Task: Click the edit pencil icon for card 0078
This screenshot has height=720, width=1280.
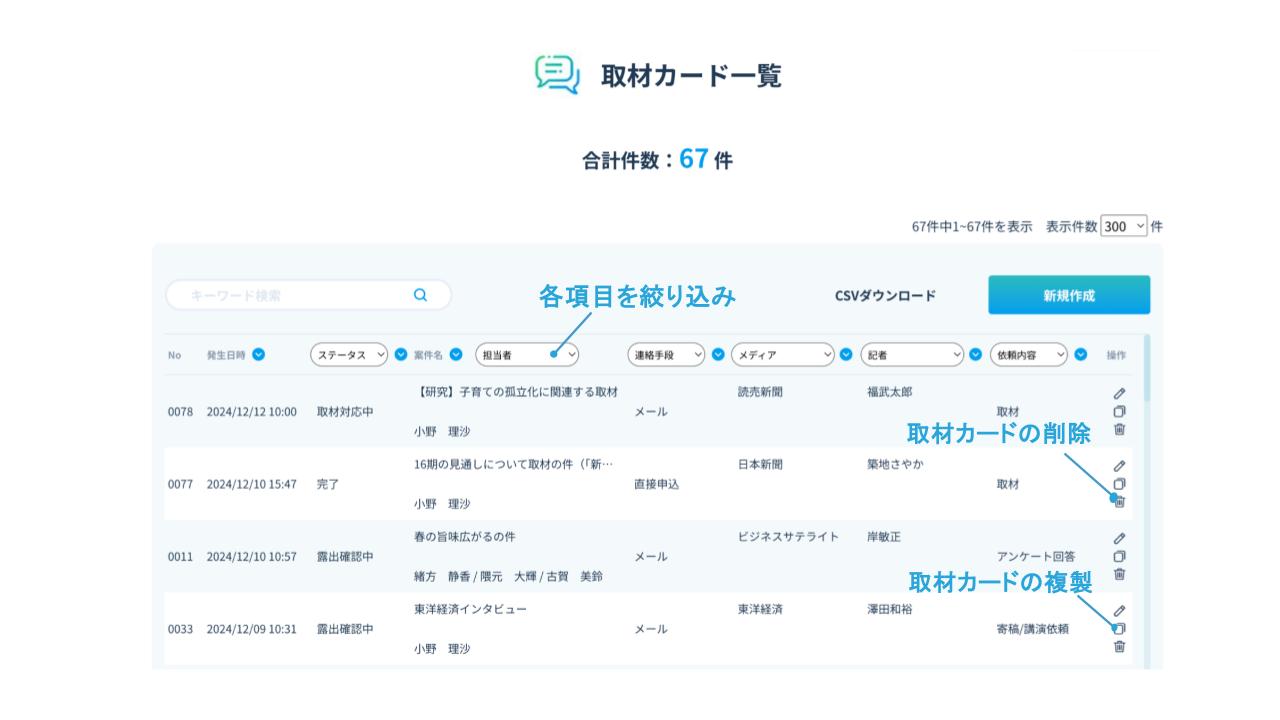Action: (1120, 394)
